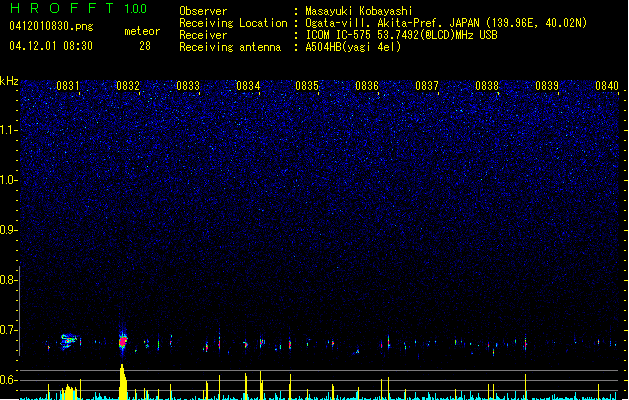Click receiver value ICOM IC-575 53.7492 MHz USB
The width and height of the screenshot is (629, 400).
click(x=401, y=35)
